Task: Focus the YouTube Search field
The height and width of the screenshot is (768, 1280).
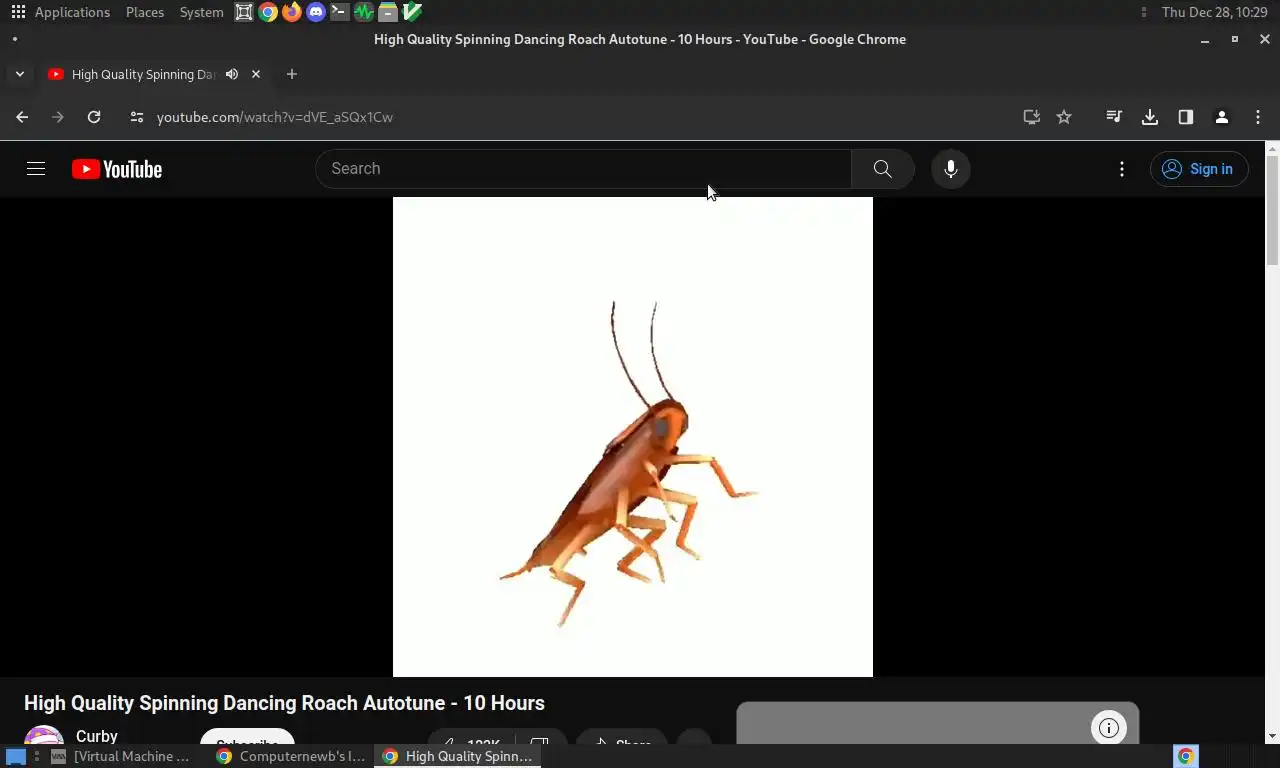Action: click(583, 169)
